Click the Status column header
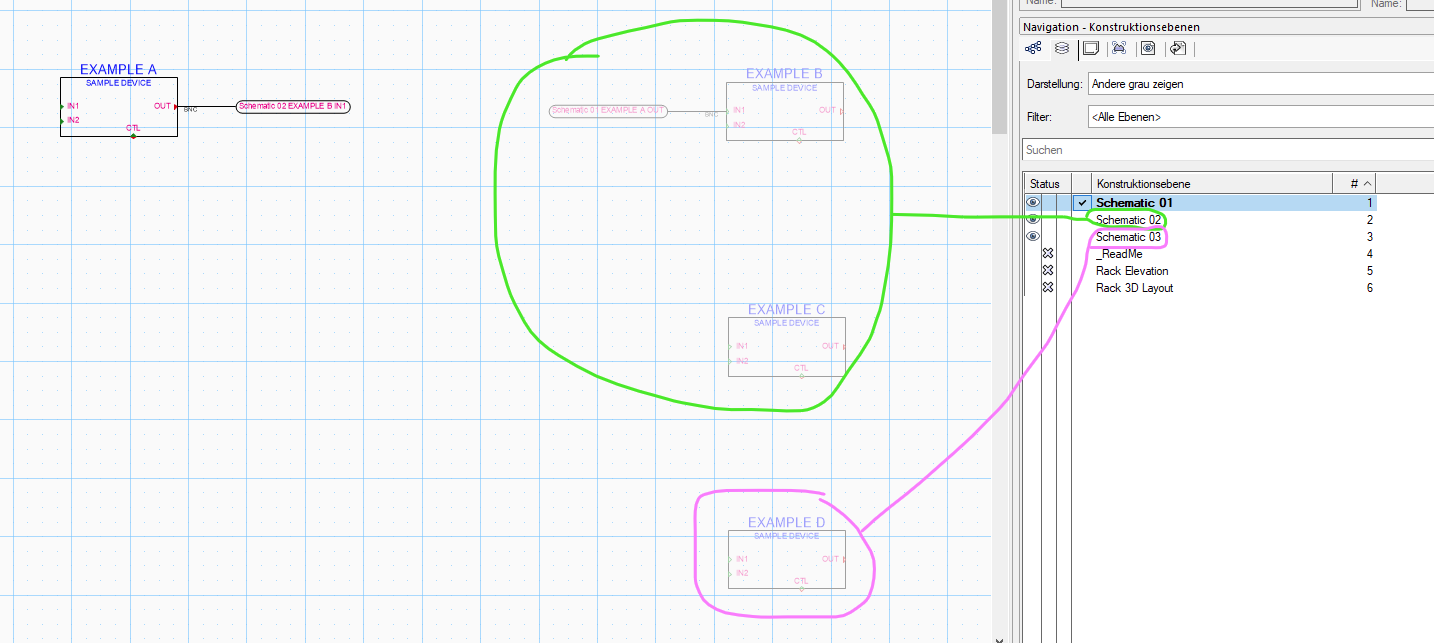 tap(1045, 184)
